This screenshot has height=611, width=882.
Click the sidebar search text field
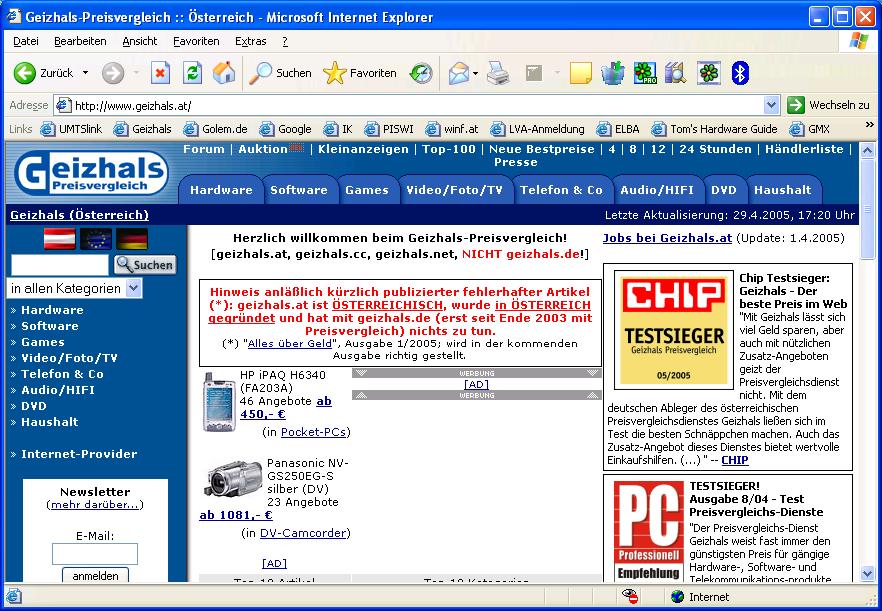(60, 264)
